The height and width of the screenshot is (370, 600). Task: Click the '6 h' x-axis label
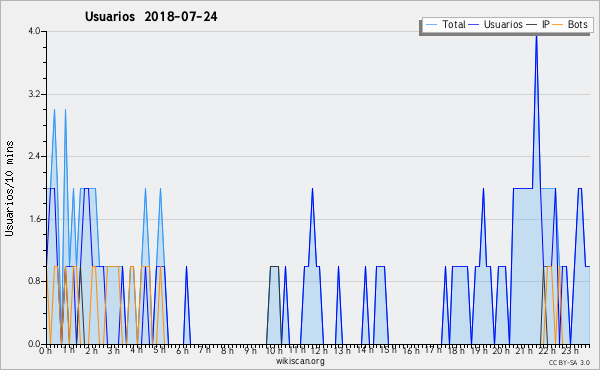point(183,351)
